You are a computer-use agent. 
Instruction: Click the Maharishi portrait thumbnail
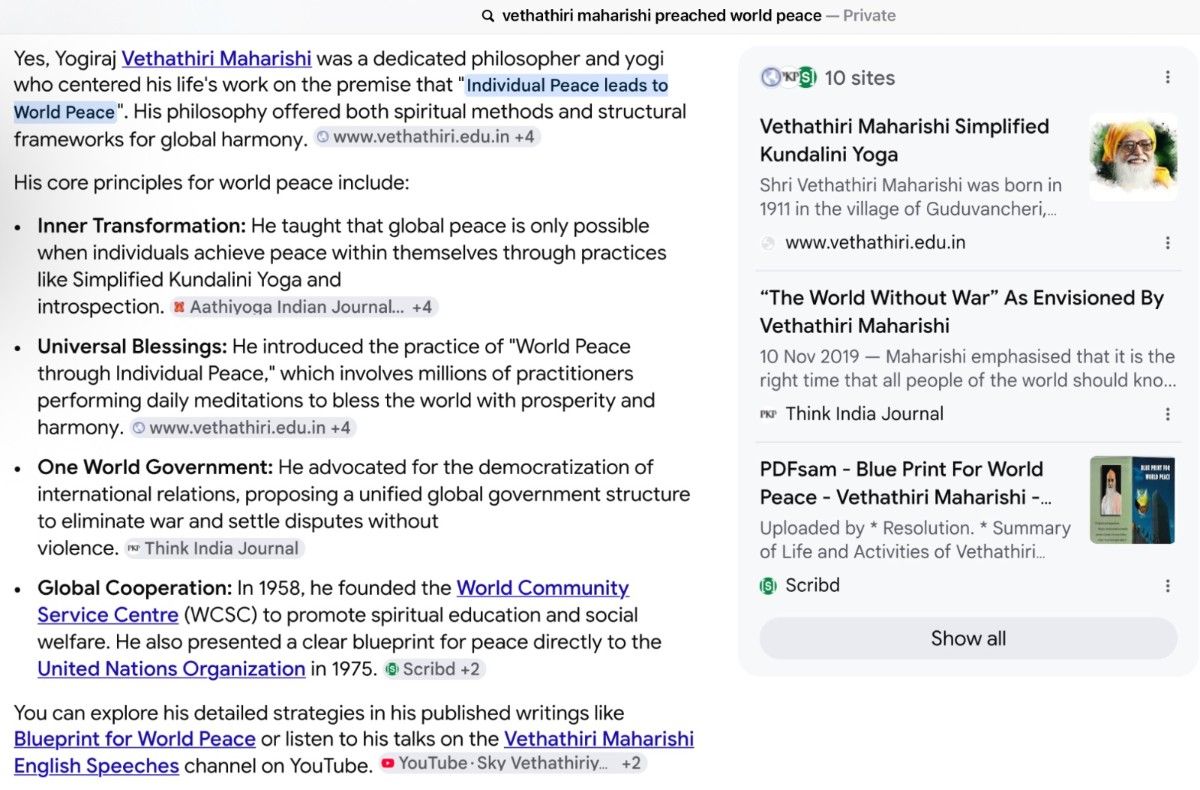coord(1133,157)
